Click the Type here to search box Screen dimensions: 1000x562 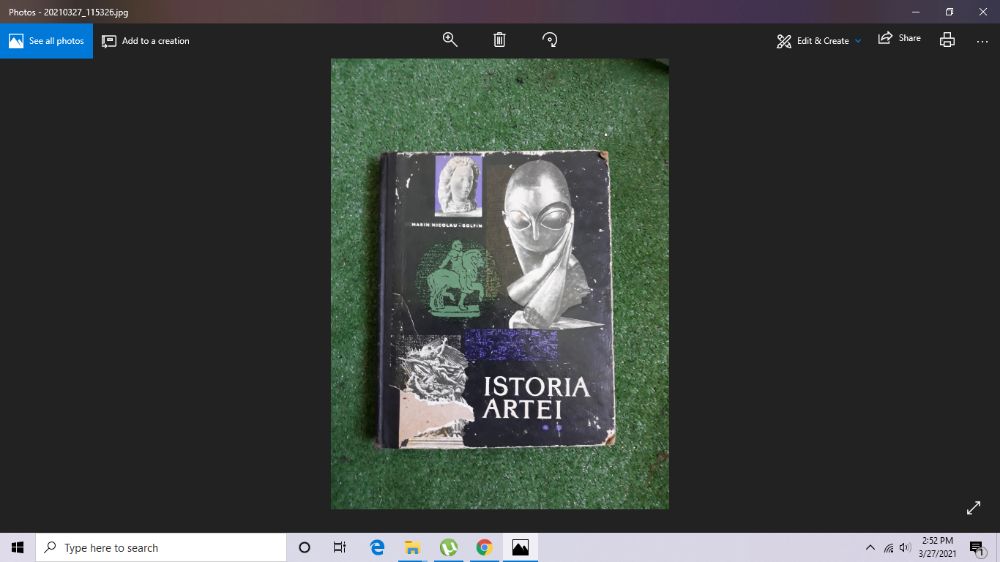tap(161, 547)
